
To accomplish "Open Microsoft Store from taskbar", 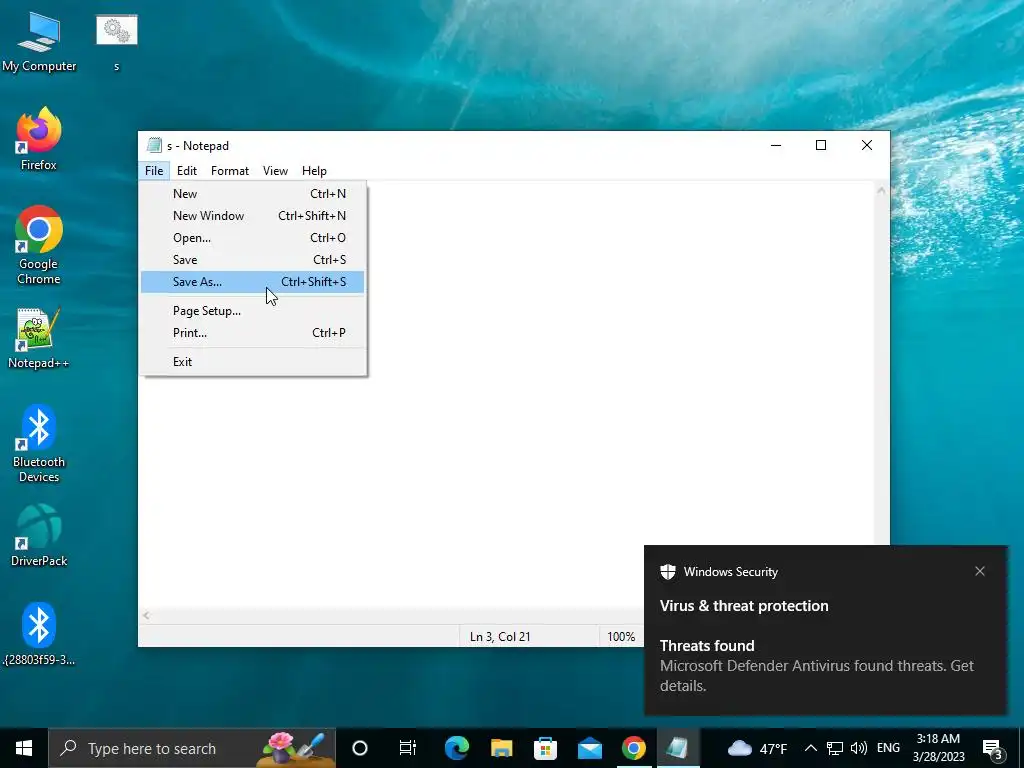I will point(545,748).
